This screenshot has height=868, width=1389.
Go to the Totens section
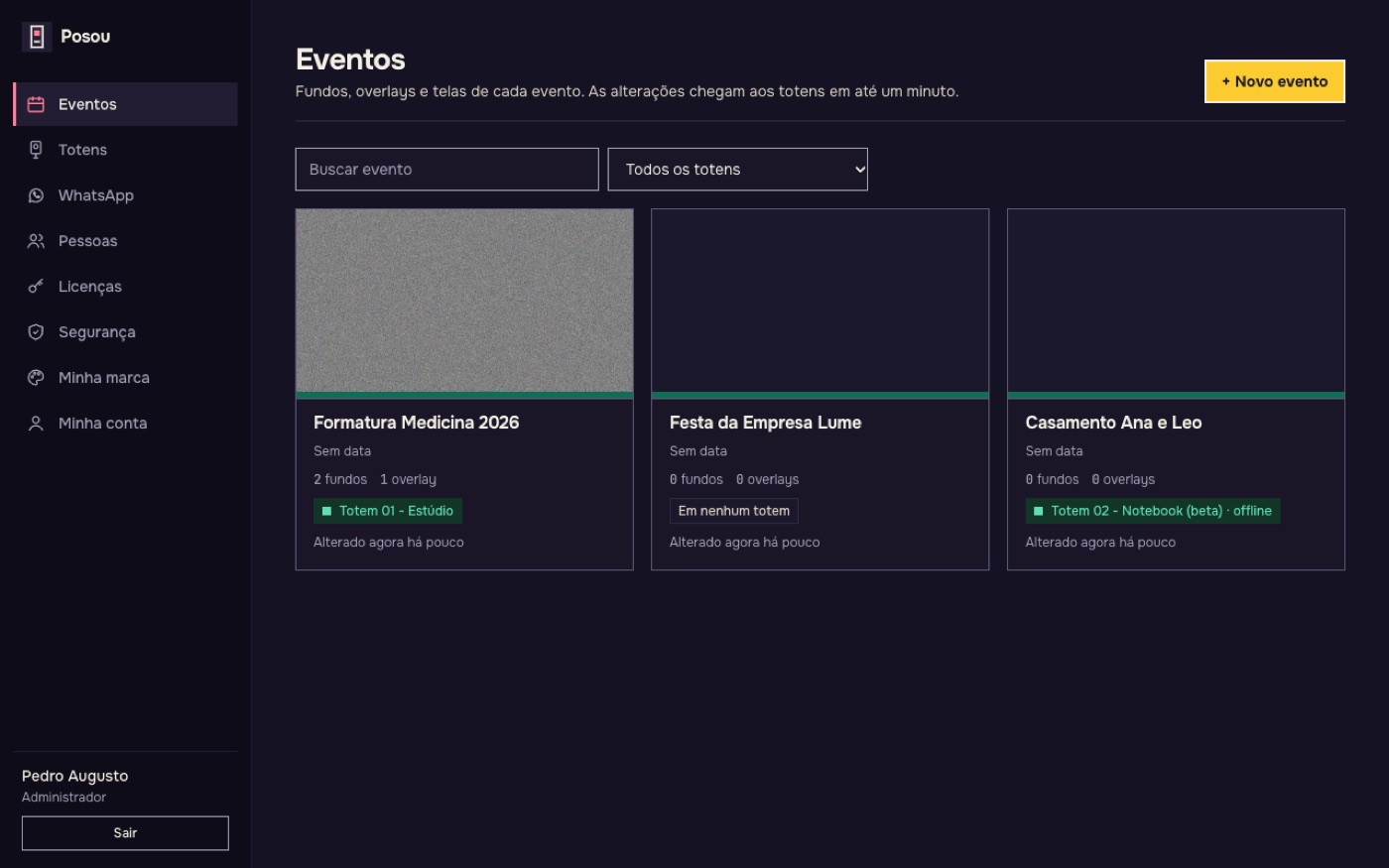click(x=125, y=150)
